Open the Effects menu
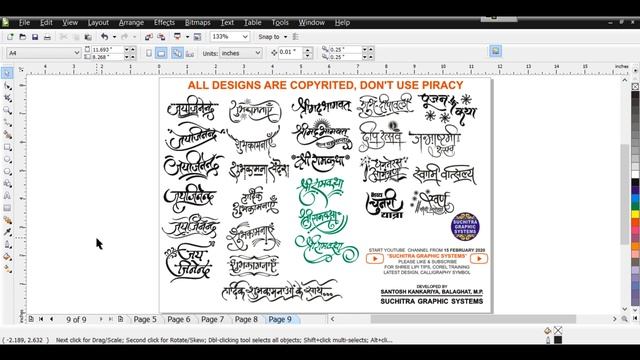The width and height of the screenshot is (640, 360). [164, 22]
